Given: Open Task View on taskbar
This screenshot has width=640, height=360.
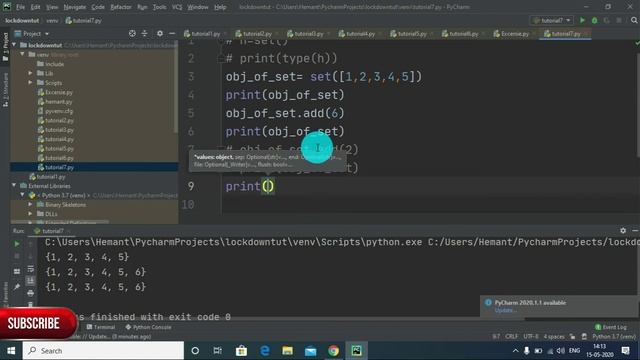Looking at the screenshot, I should click(218, 351).
